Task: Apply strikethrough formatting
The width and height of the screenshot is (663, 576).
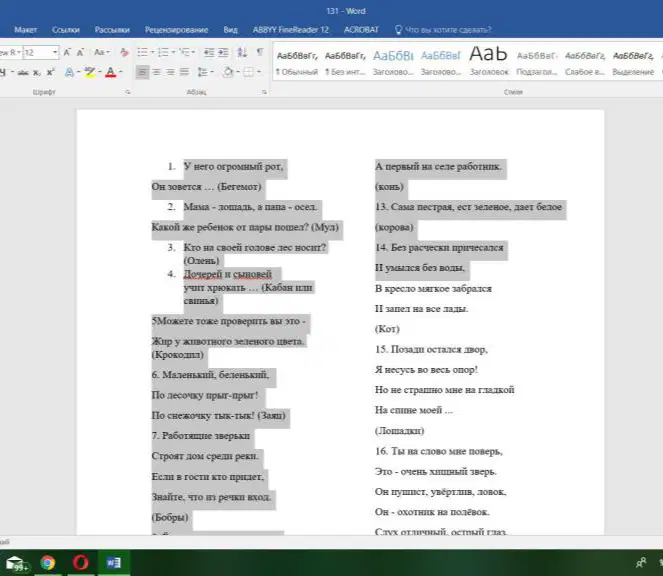Action: [x=23, y=72]
